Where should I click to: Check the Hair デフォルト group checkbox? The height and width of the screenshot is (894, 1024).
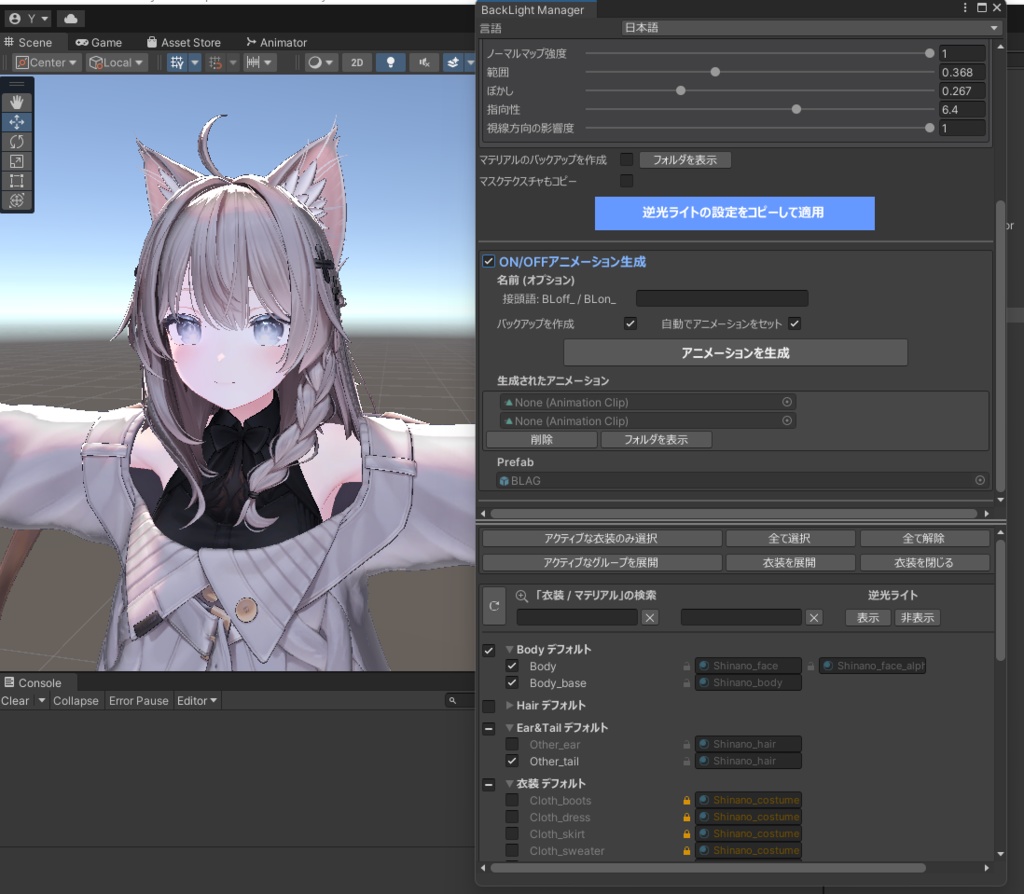[x=488, y=706]
